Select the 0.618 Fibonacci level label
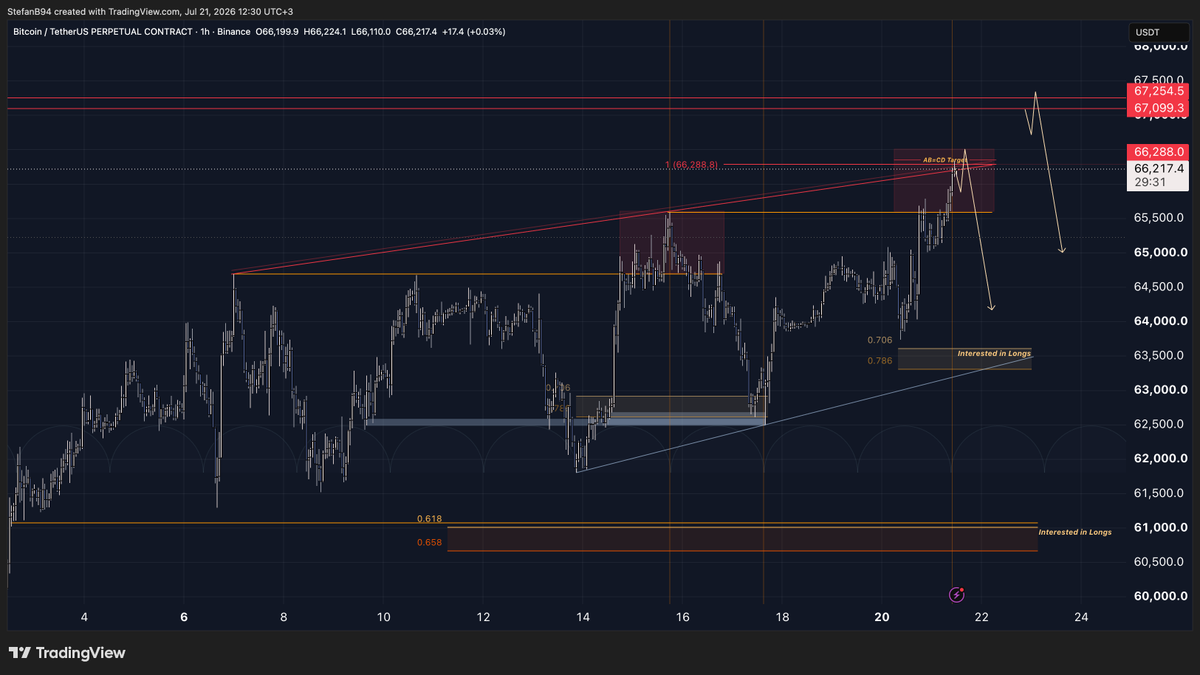This screenshot has height=675, width=1200. pos(430,519)
